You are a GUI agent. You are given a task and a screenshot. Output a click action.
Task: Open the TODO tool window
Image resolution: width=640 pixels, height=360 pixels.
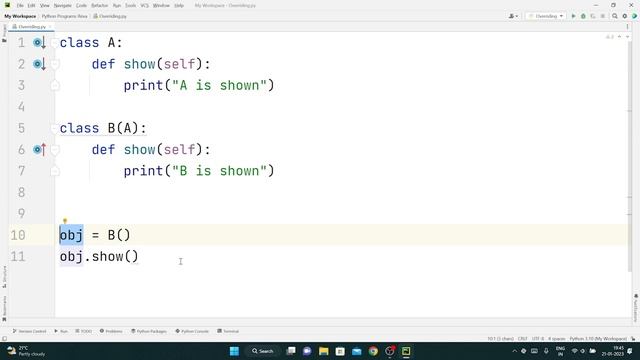[84, 331]
